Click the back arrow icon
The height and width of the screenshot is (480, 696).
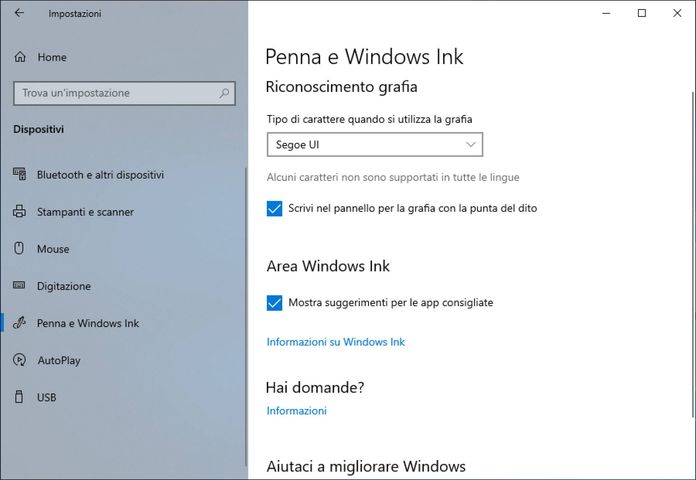[x=19, y=13]
